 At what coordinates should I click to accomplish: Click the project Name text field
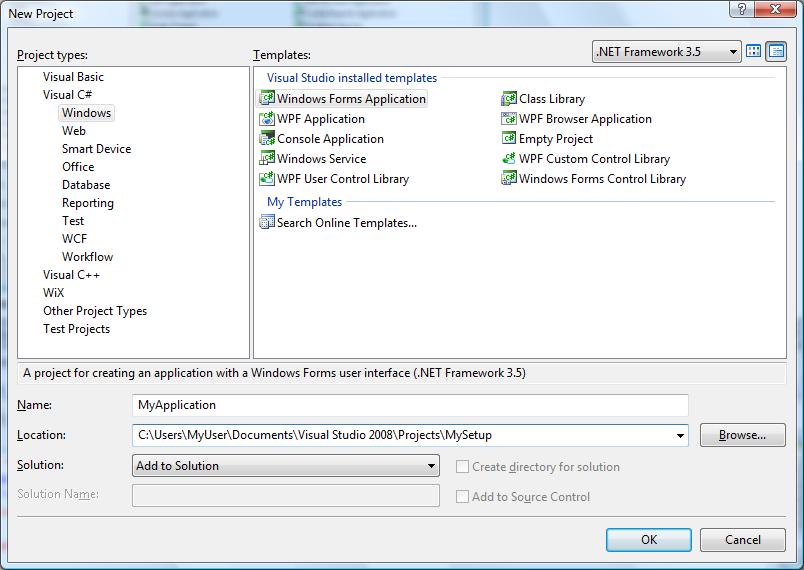pyautogui.click(x=410, y=405)
